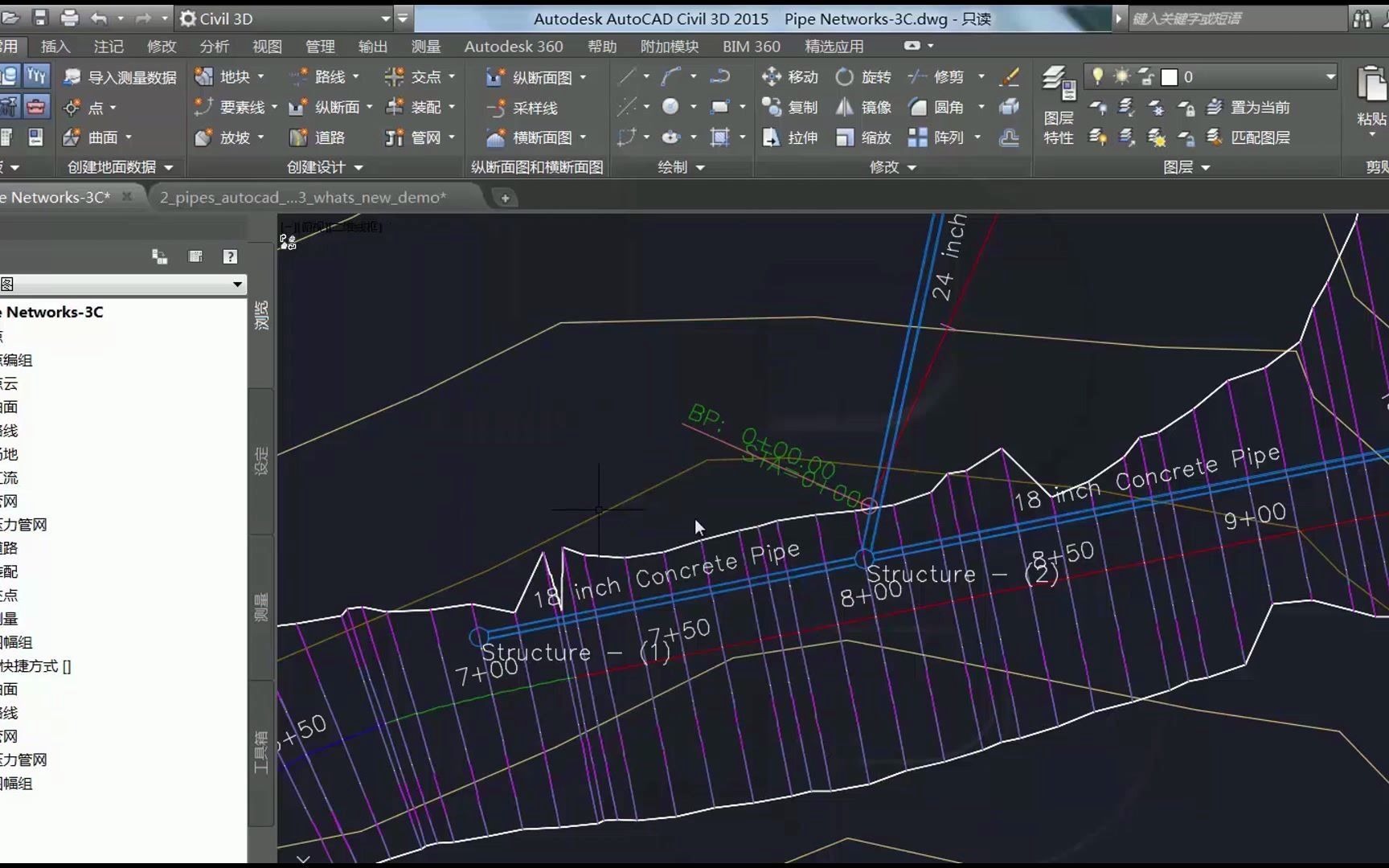Open the 交点 dropdown arrow
Viewport: 1389px width, 868px height.
450,76
